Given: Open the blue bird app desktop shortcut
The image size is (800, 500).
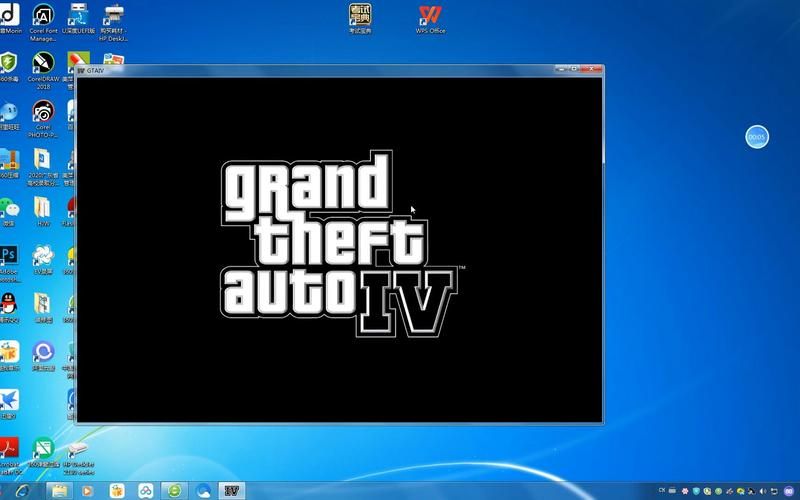Looking at the screenshot, I should click(x=9, y=404).
